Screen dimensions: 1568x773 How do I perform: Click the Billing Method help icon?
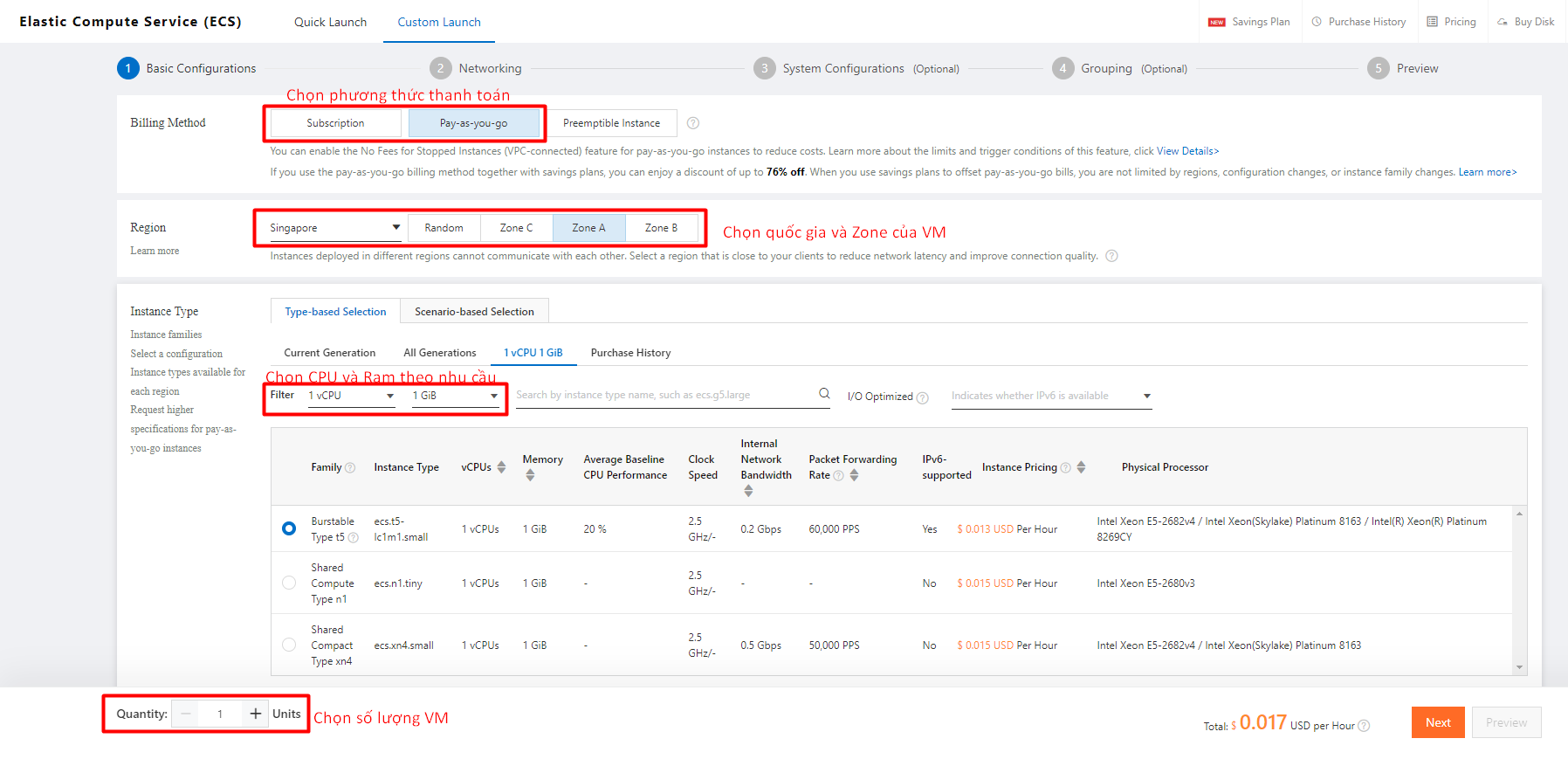click(x=693, y=123)
